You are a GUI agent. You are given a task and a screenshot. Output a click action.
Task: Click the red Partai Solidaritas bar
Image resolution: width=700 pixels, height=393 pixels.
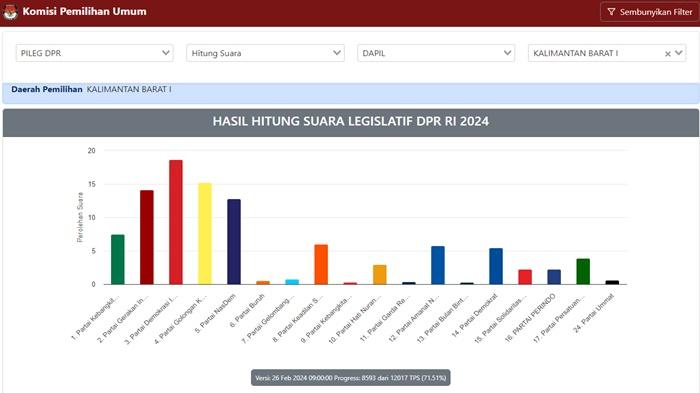(x=525, y=277)
